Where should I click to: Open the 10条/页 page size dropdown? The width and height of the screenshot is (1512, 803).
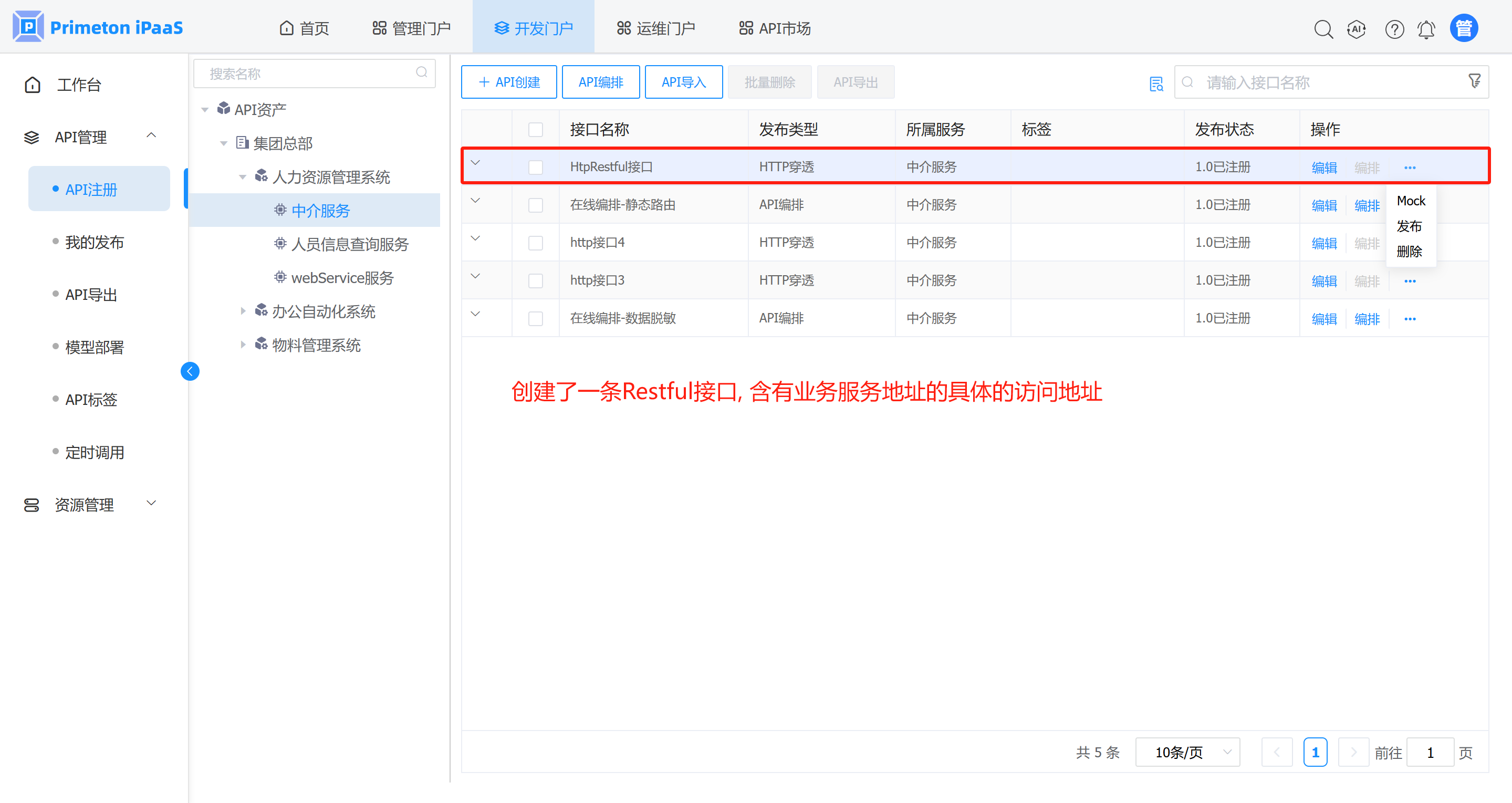(x=1187, y=752)
